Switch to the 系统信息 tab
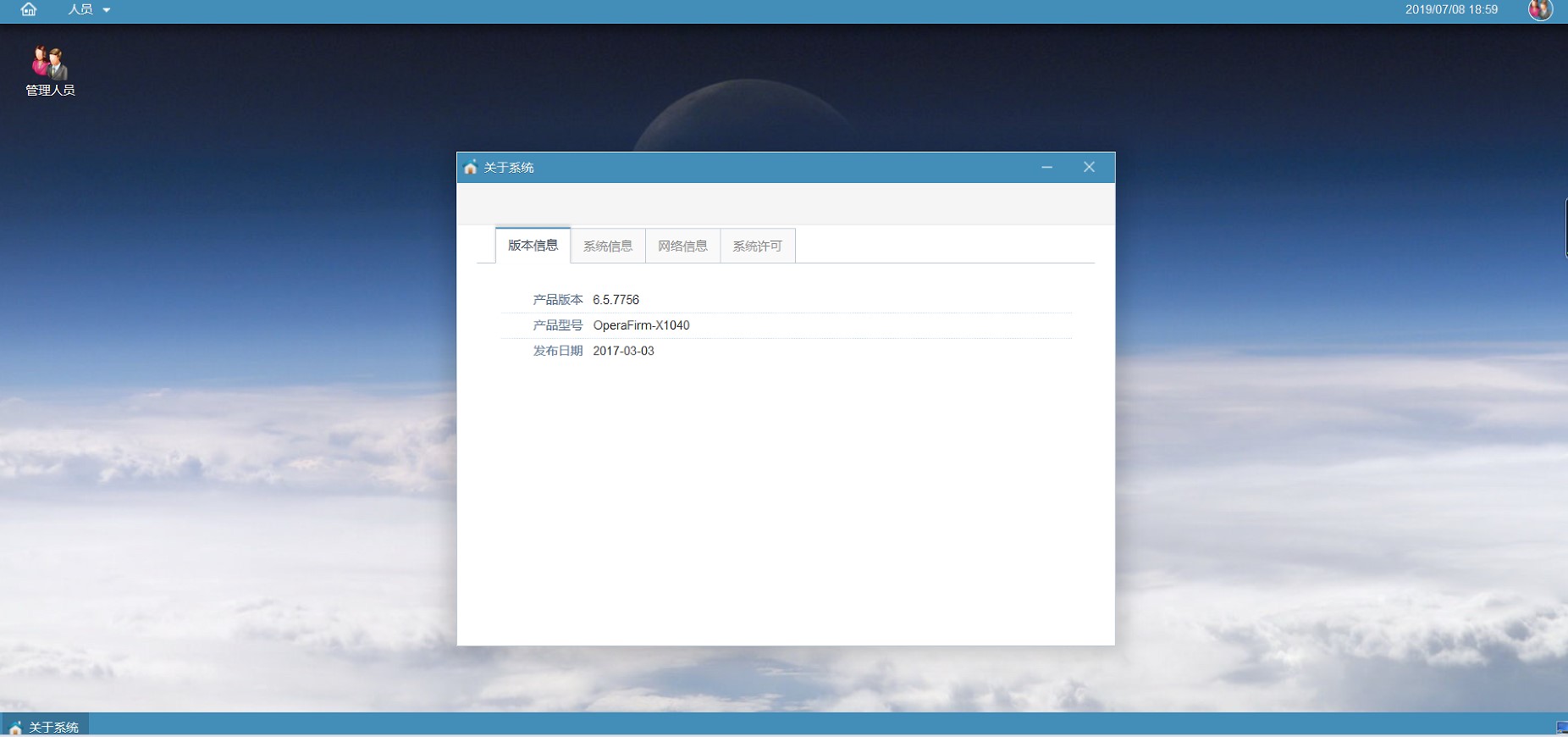The width and height of the screenshot is (1568, 737). pyautogui.click(x=608, y=246)
